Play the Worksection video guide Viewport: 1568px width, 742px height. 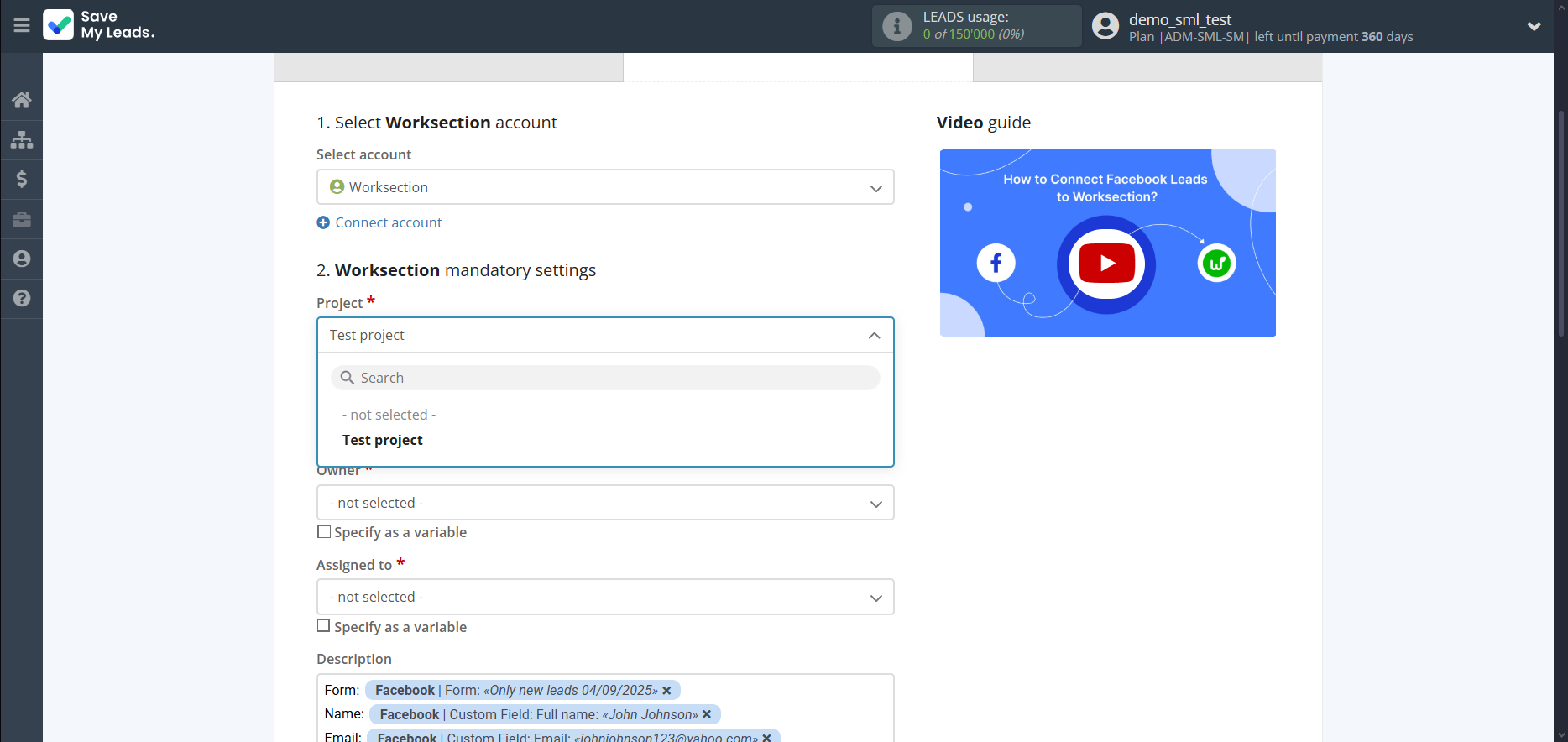click(x=1106, y=264)
